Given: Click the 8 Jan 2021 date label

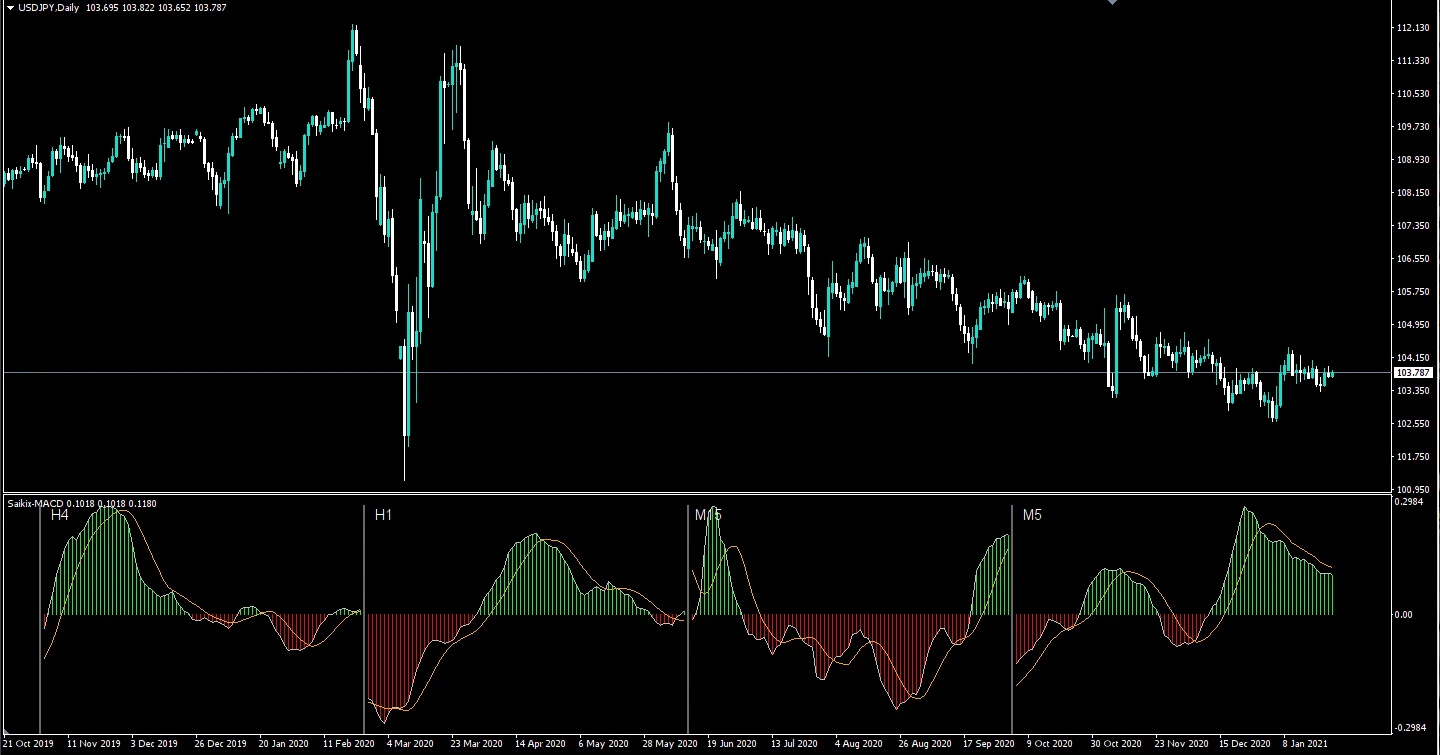Looking at the screenshot, I should [1303, 744].
